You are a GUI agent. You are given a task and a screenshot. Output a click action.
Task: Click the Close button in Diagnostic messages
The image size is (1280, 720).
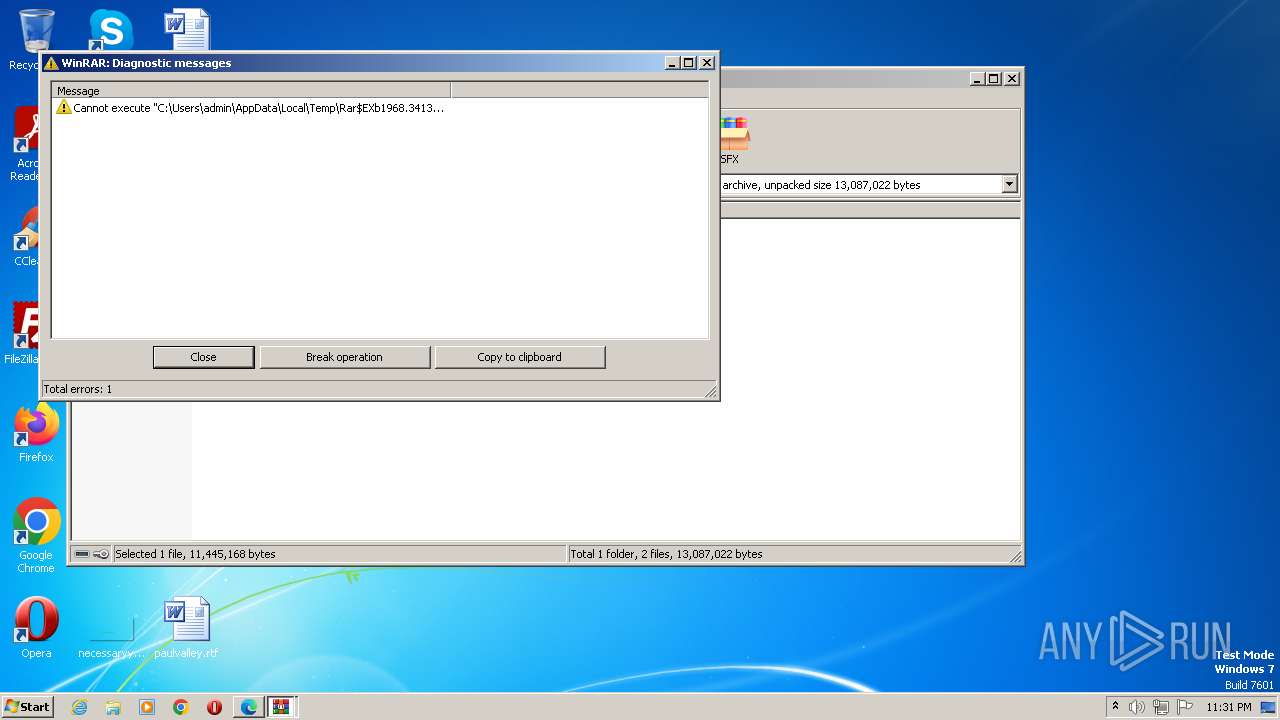(203, 357)
